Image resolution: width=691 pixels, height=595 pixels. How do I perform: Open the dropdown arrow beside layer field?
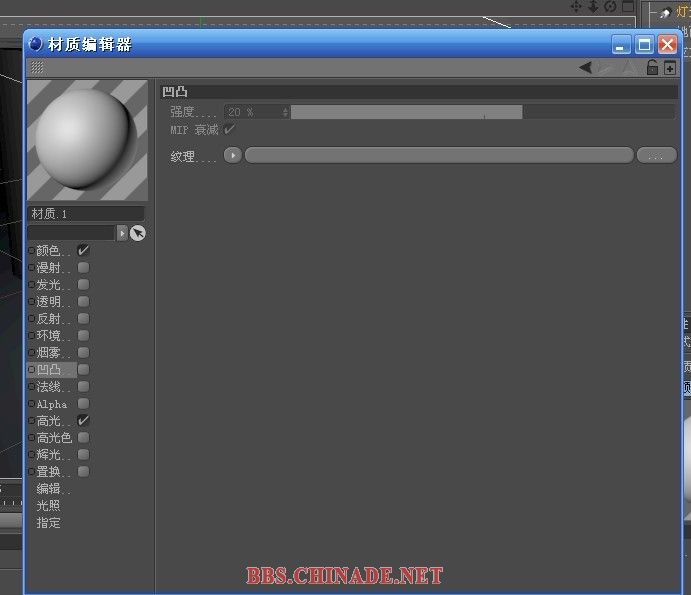point(122,233)
